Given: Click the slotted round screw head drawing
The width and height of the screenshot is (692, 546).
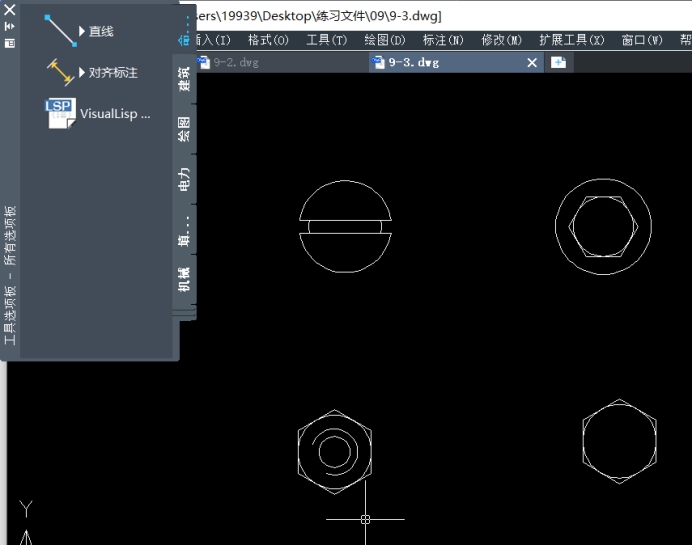Looking at the screenshot, I should point(346,227).
